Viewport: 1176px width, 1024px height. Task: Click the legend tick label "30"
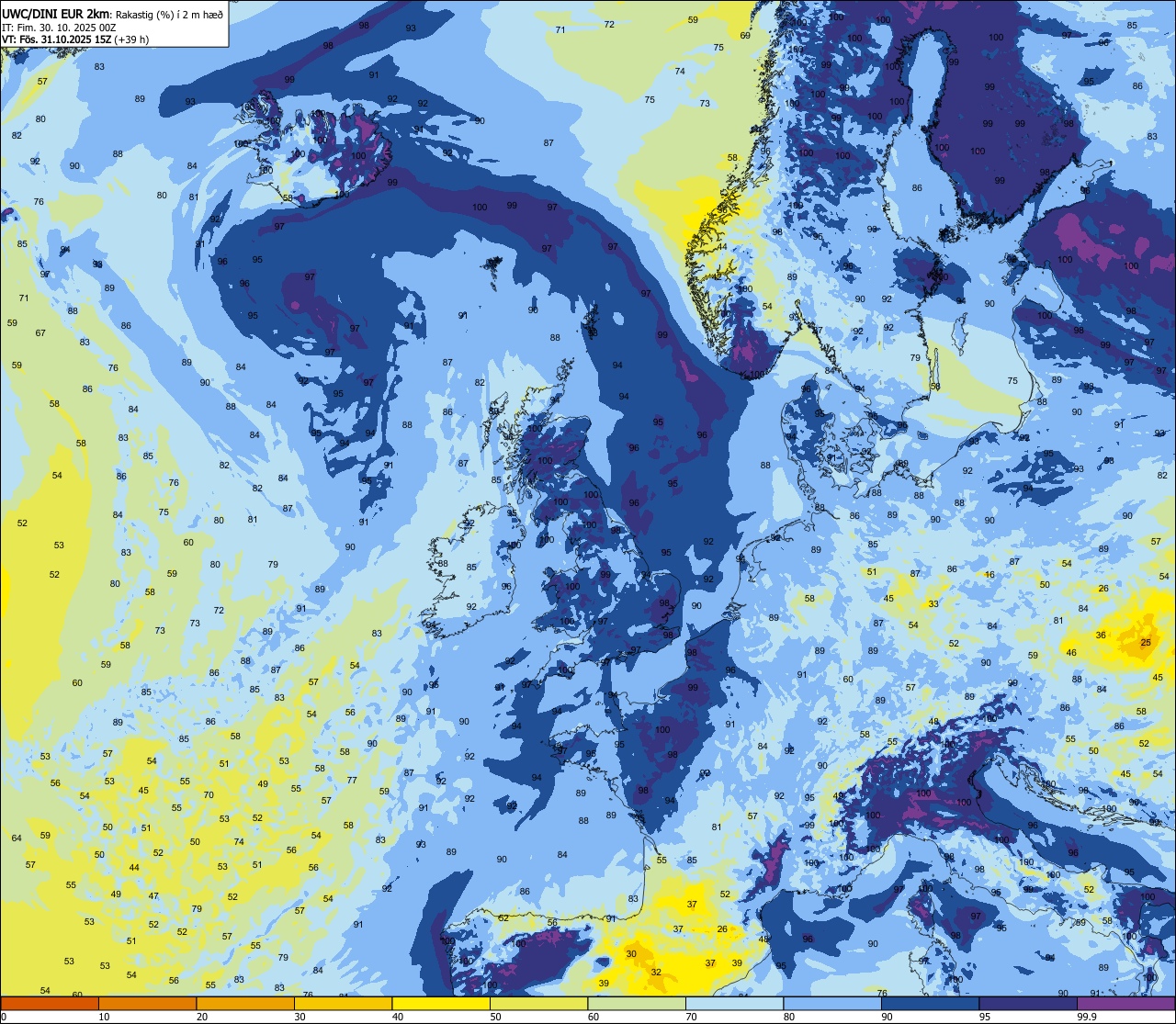[x=300, y=1017]
